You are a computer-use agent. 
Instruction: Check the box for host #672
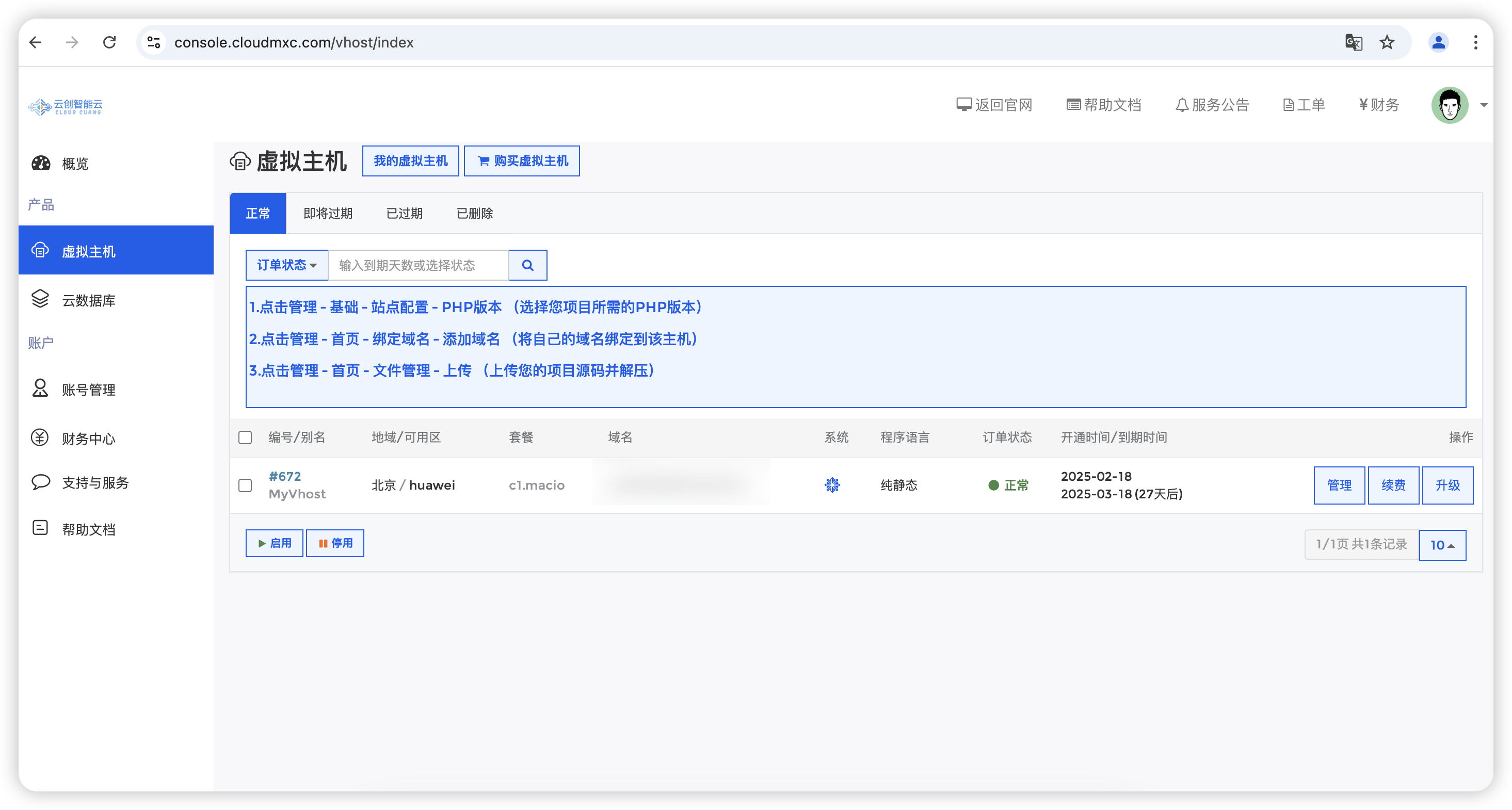click(245, 485)
